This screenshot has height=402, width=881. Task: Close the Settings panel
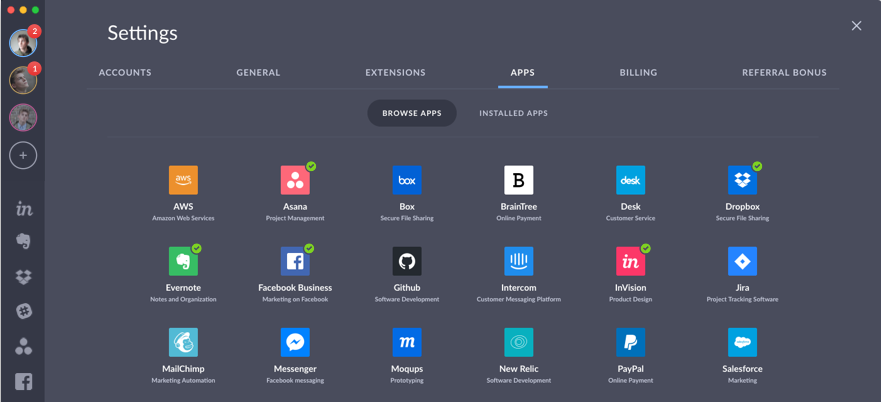856,26
